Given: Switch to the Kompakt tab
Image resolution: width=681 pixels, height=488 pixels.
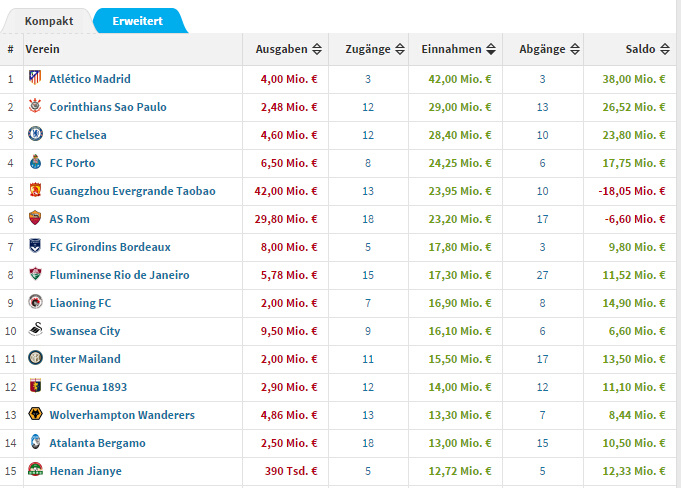Looking at the screenshot, I should pyautogui.click(x=49, y=21).
